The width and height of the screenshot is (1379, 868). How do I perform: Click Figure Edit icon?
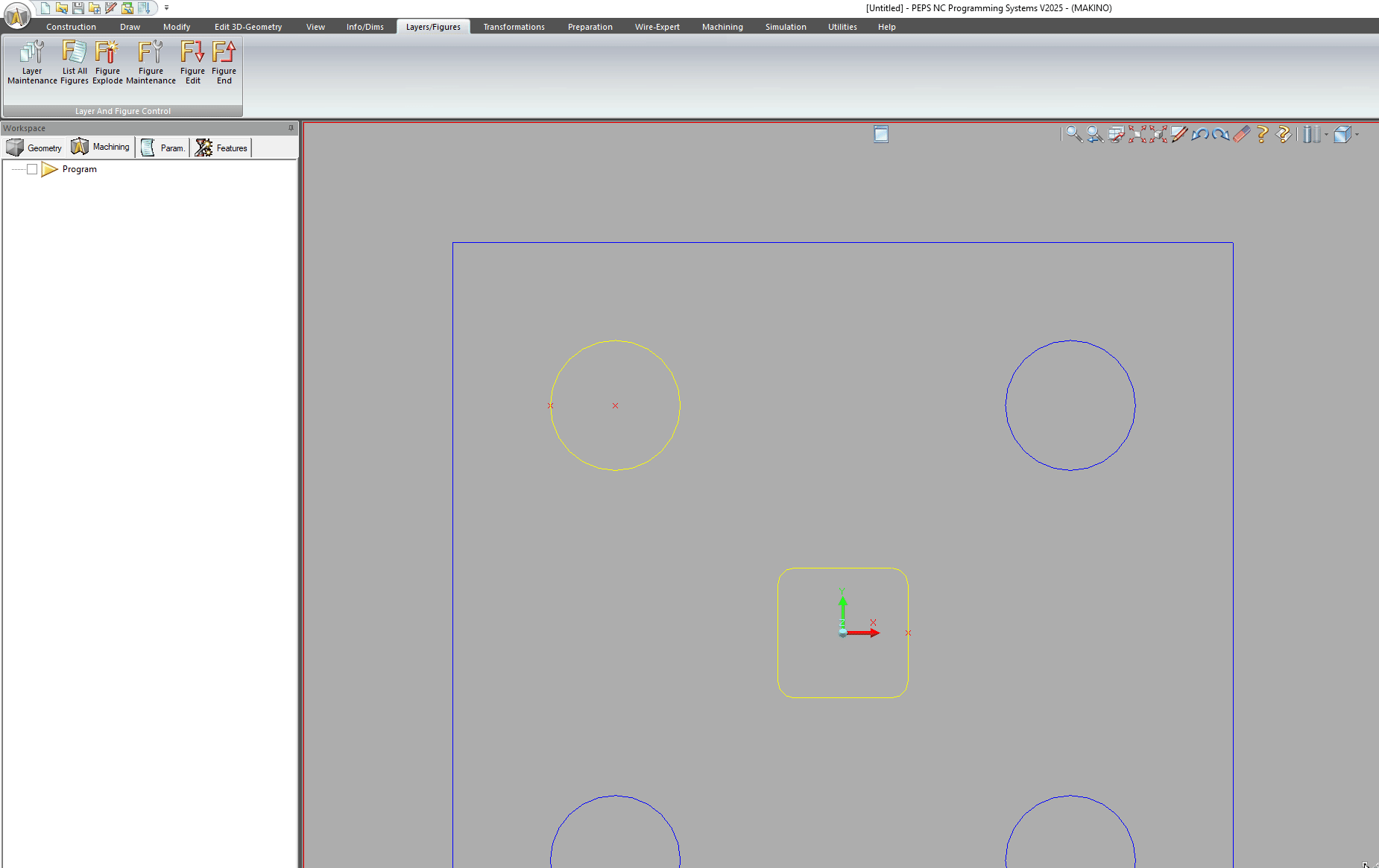click(192, 63)
